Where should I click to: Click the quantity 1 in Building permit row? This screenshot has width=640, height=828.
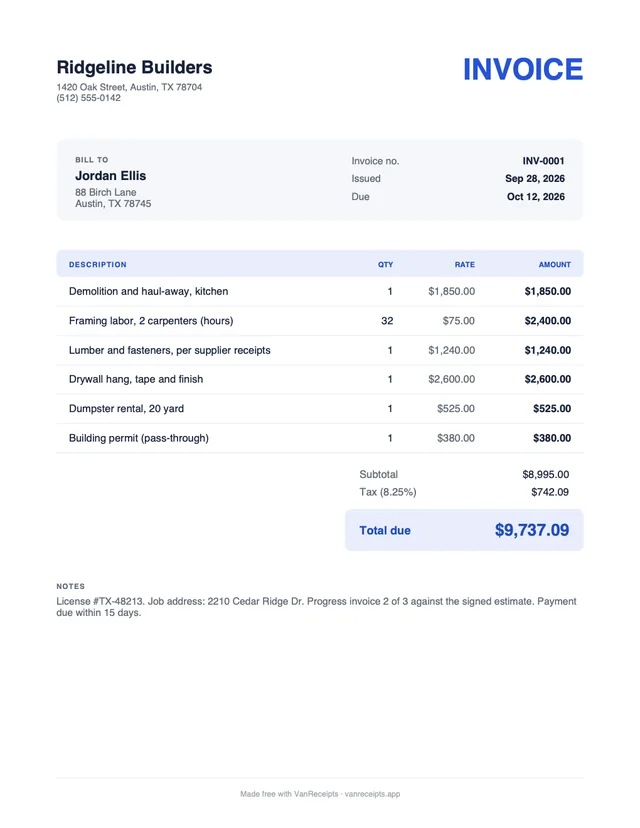tap(390, 438)
